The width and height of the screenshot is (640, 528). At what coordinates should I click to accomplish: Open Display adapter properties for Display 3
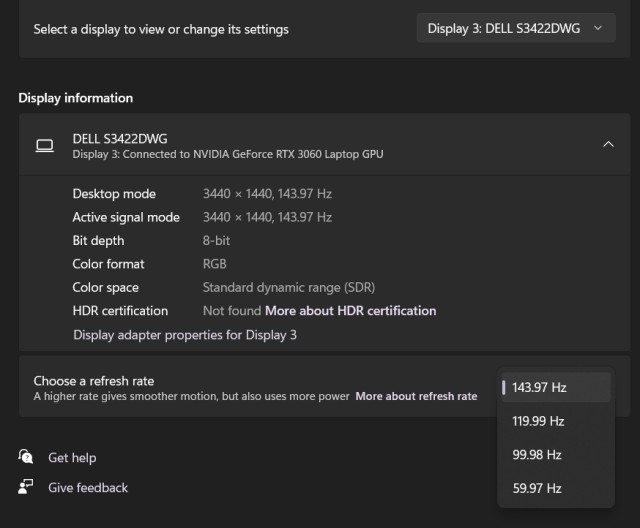(185, 335)
